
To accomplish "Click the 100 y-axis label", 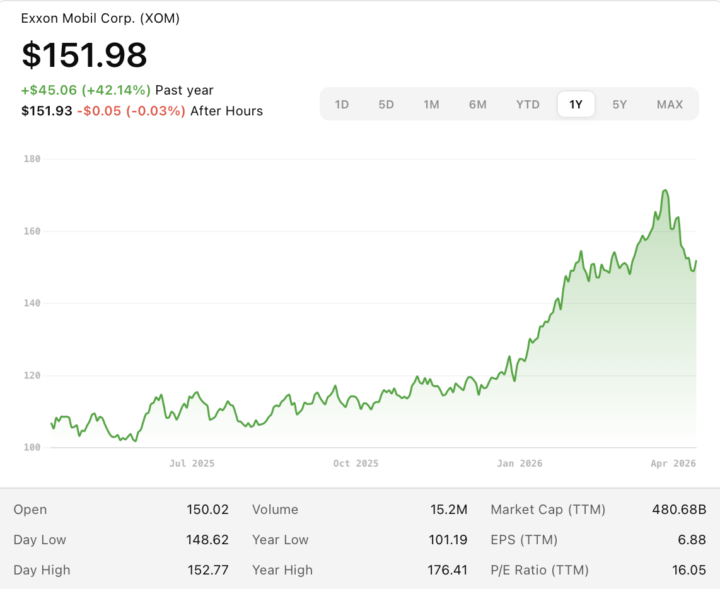I will tap(32, 447).
